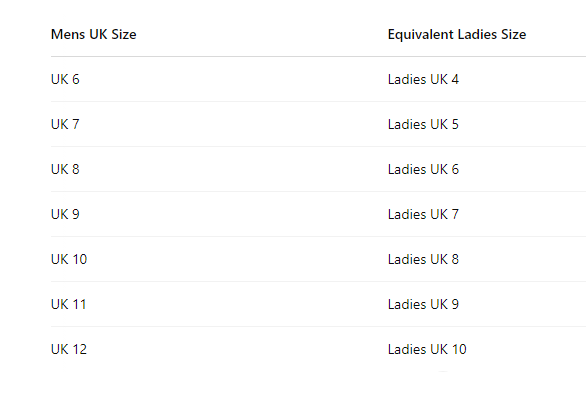Click the number 12 in the last row
Screen dimensions: 586x408
(x=80, y=349)
